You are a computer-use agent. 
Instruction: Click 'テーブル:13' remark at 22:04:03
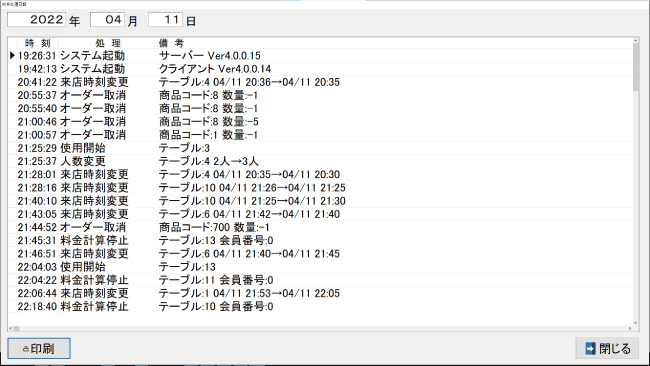[x=187, y=267]
